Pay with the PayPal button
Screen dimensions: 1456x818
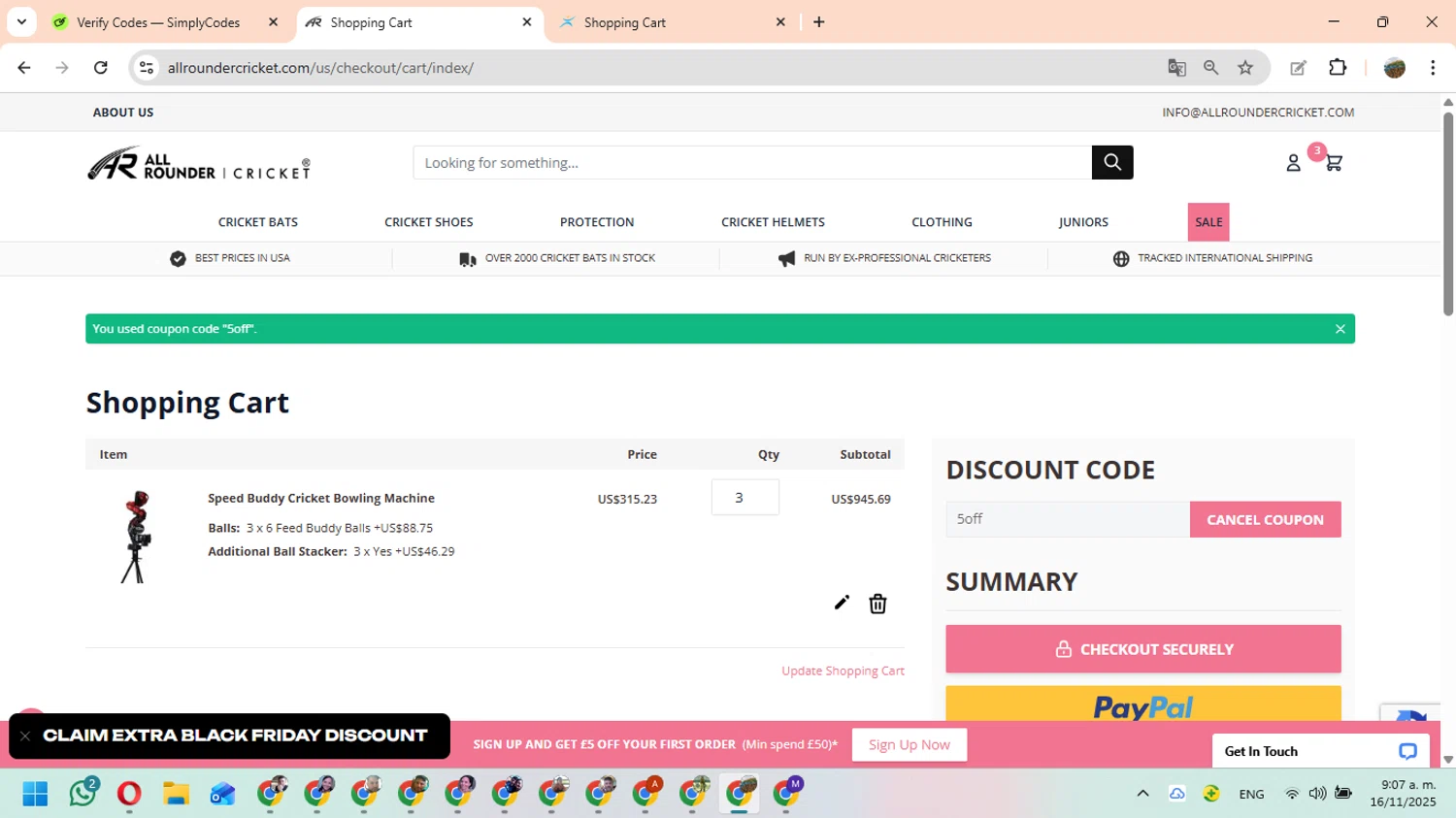click(1143, 705)
